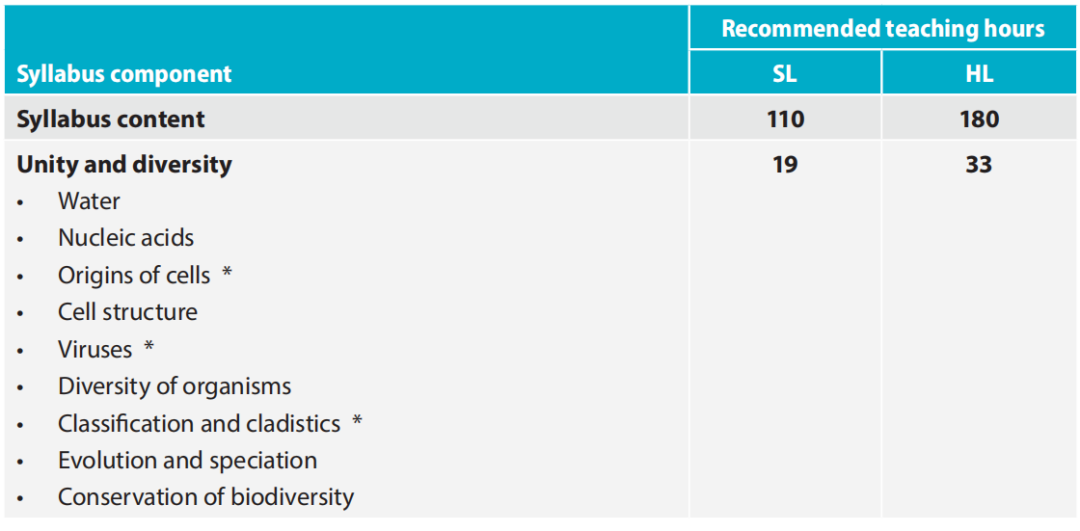This screenshot has height=531, width=1080.
Task: Click the "Conservation of biodiversity" item
Action: [x=206, y=497]
